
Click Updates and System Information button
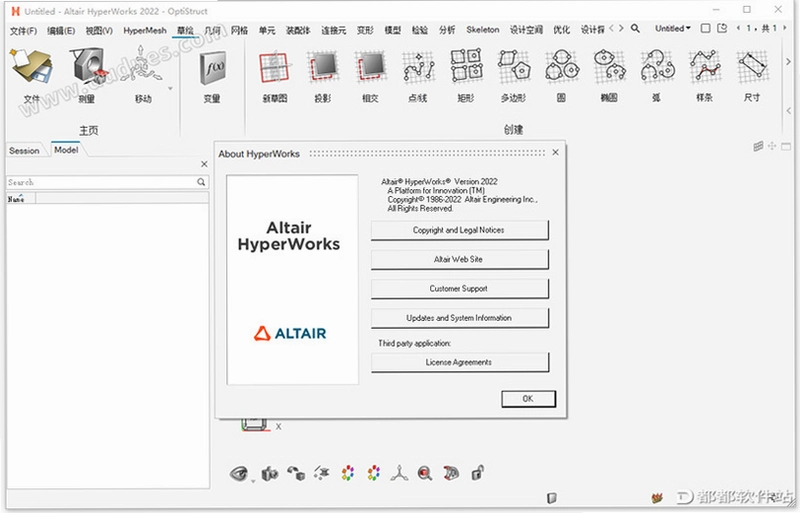tap(459, 317)
